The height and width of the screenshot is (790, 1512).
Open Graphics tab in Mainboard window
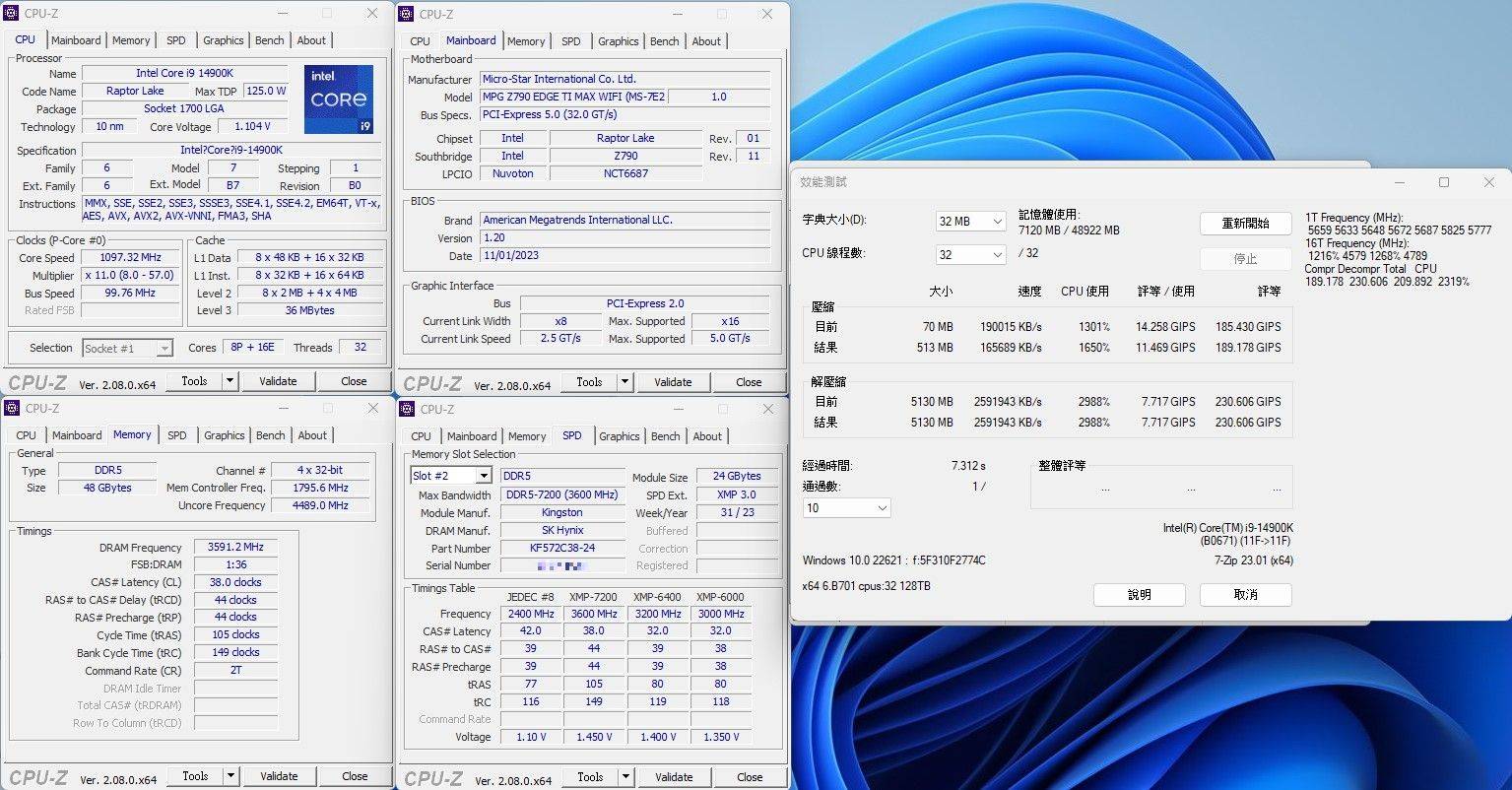tap(618, 41)
